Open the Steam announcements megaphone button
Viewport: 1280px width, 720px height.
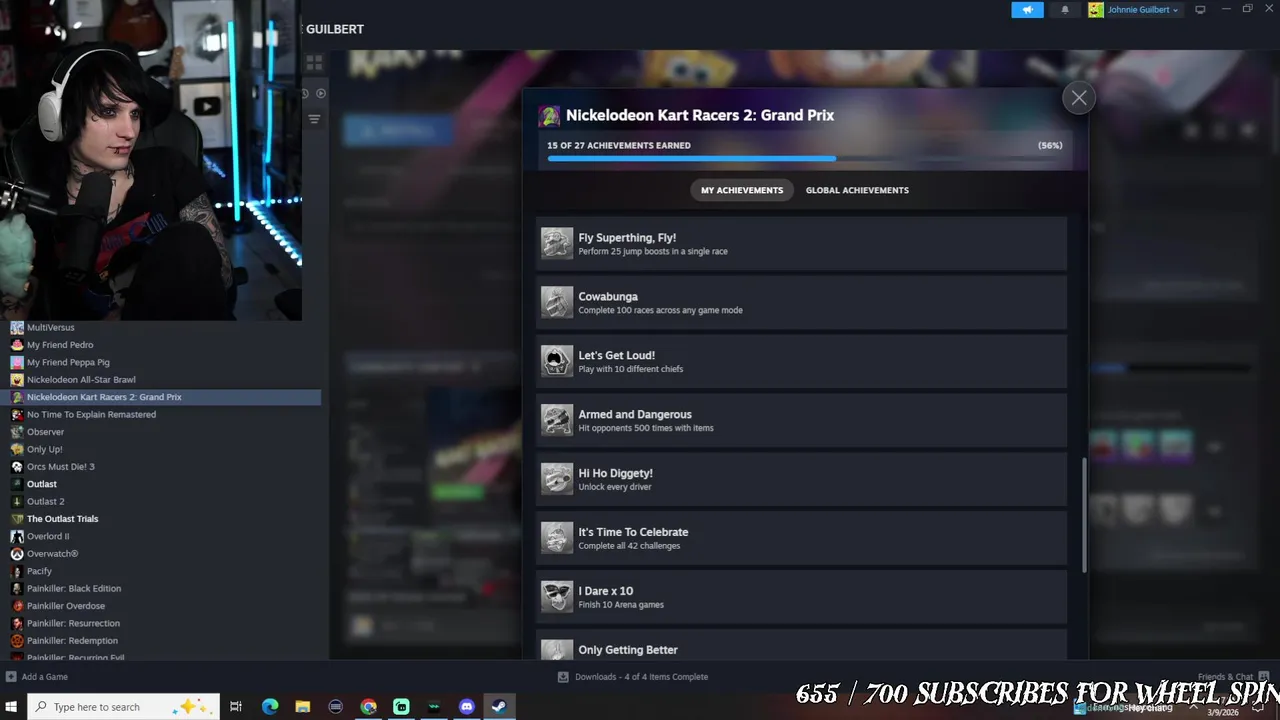1027,10
